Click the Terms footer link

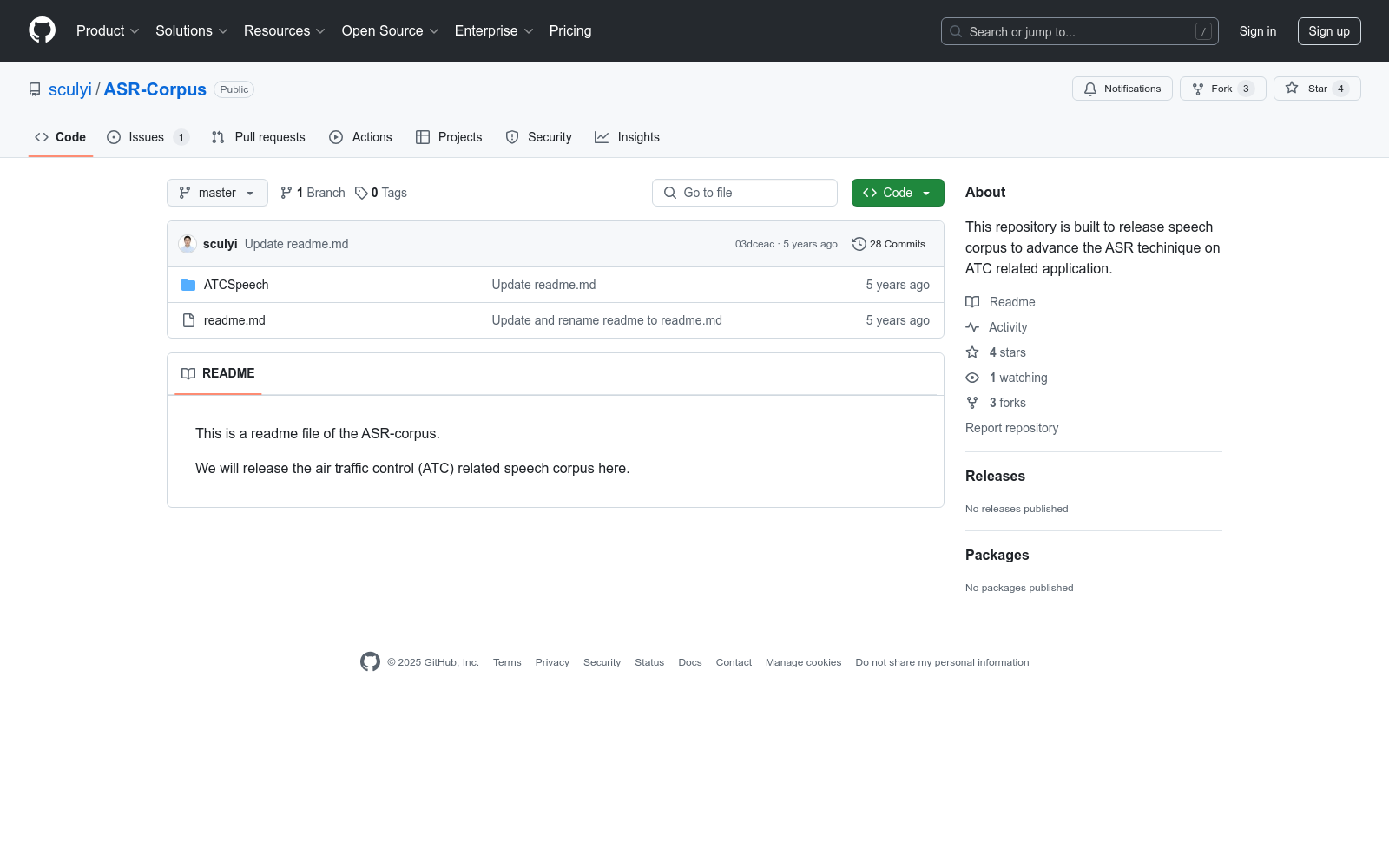coord(507,662)
